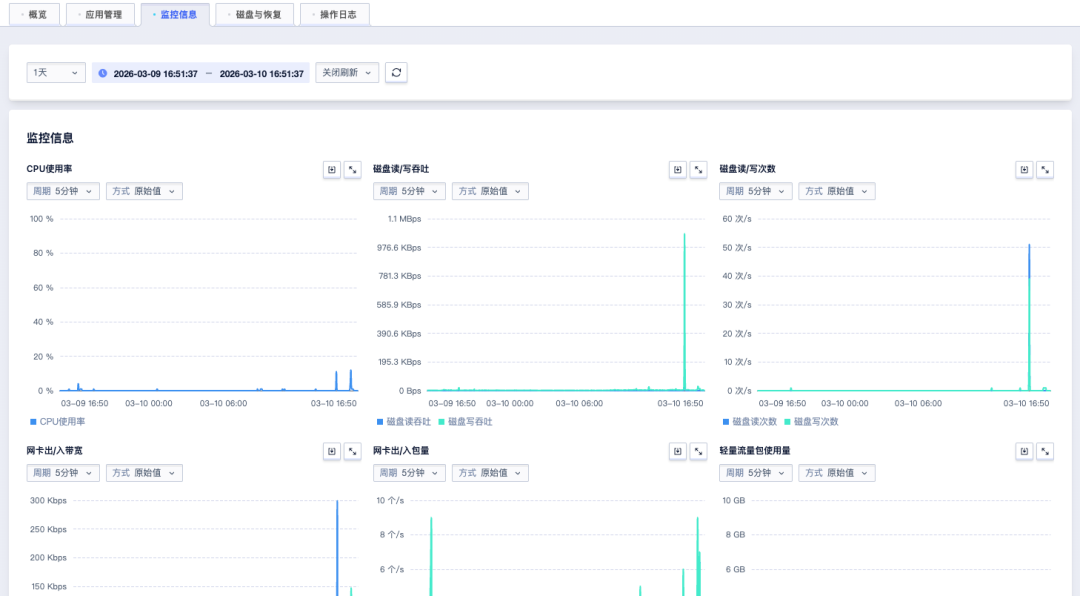This screenshot has height=596, width=1080.
Task: Click the CPU使用率 chart title
Action: point(50,169)
